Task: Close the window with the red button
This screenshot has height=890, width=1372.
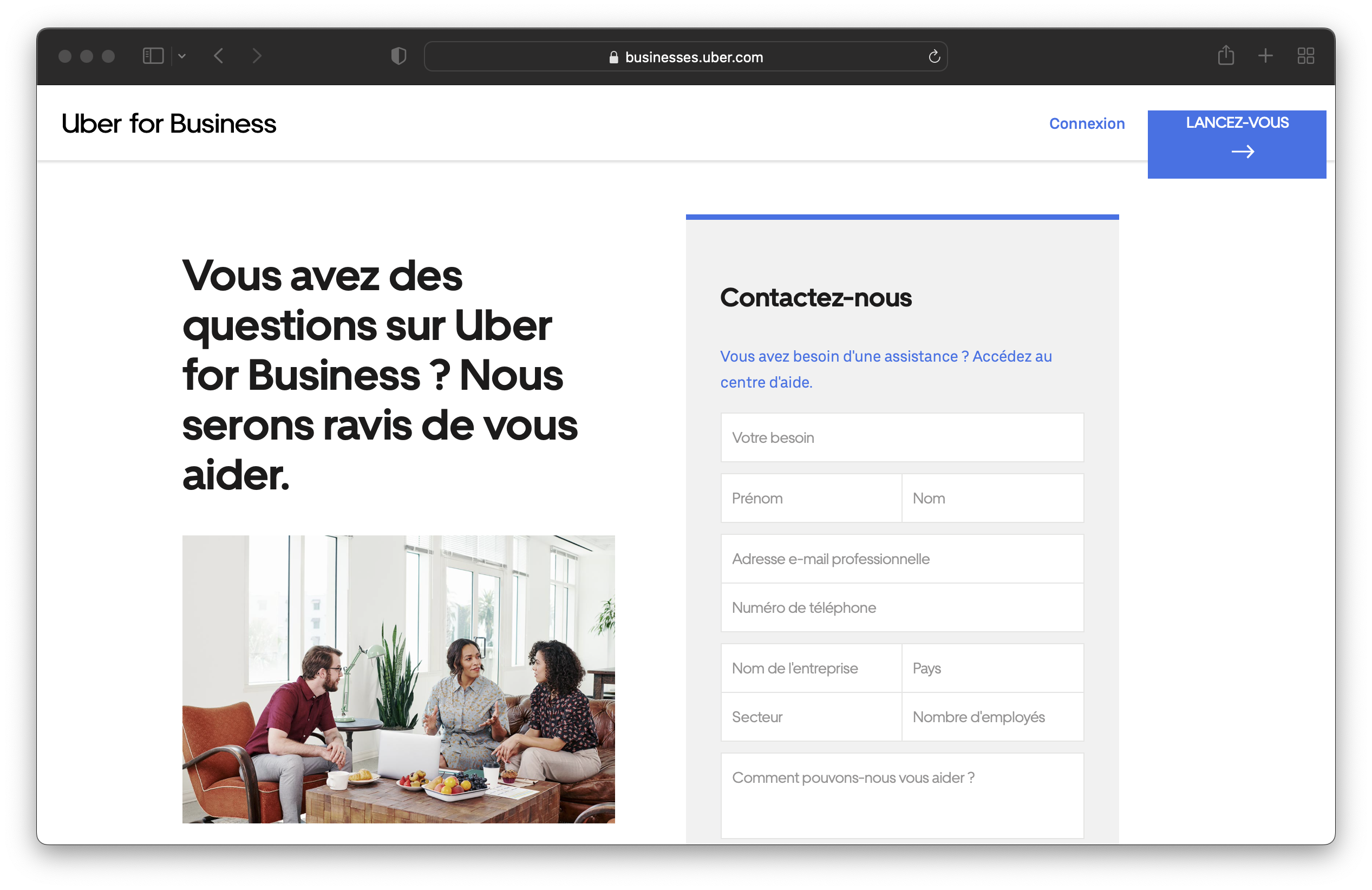Action: (65, 56)
